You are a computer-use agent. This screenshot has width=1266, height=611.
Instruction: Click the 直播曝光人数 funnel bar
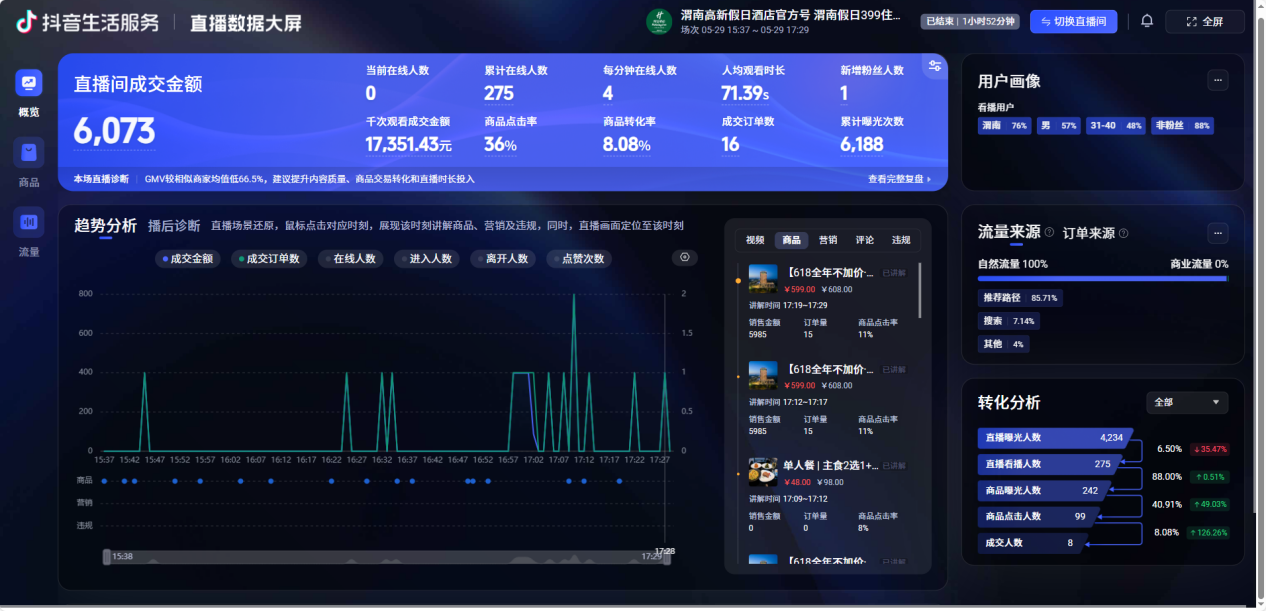coord(1054,437)
